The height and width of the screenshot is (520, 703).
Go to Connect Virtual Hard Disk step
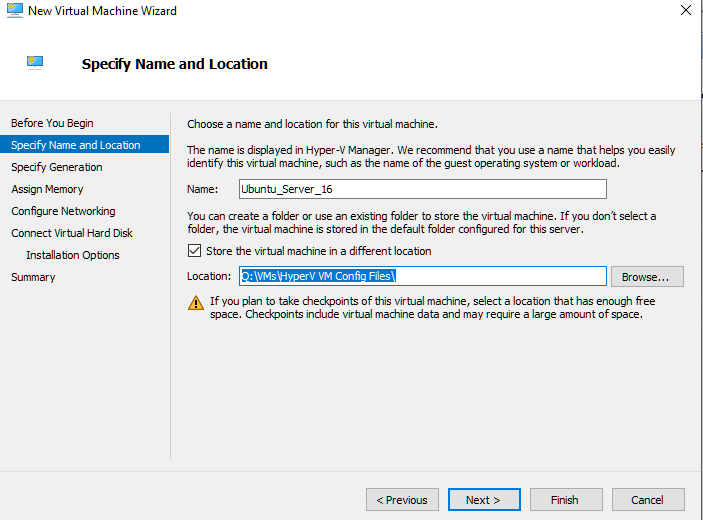coord(72,233)
